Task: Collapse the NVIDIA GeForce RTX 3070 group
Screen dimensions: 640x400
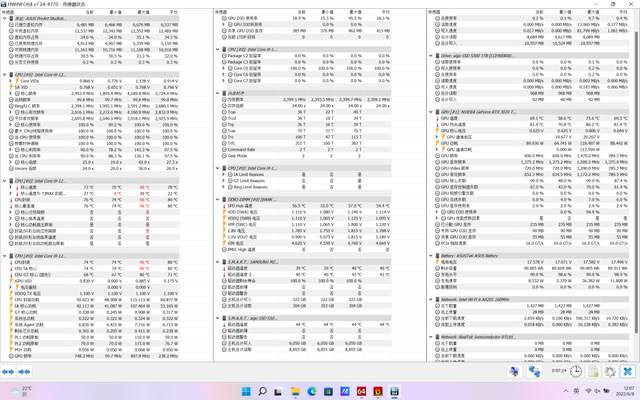Action: pos(433,112)
